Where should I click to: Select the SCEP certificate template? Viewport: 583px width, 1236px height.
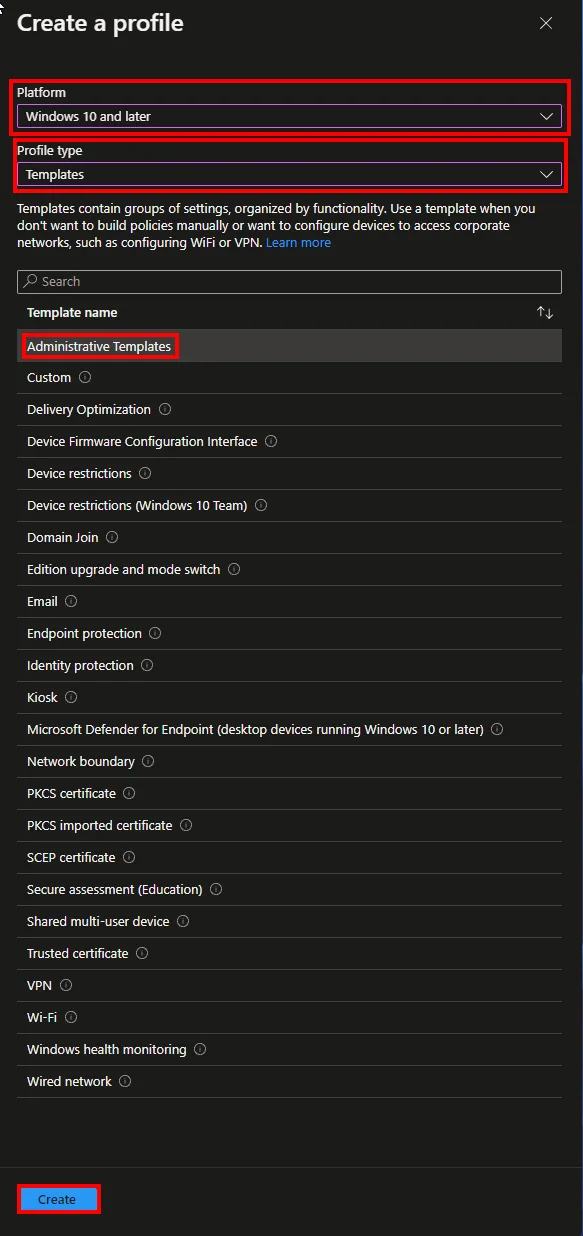pyautogui.click(x=289, y=858)
